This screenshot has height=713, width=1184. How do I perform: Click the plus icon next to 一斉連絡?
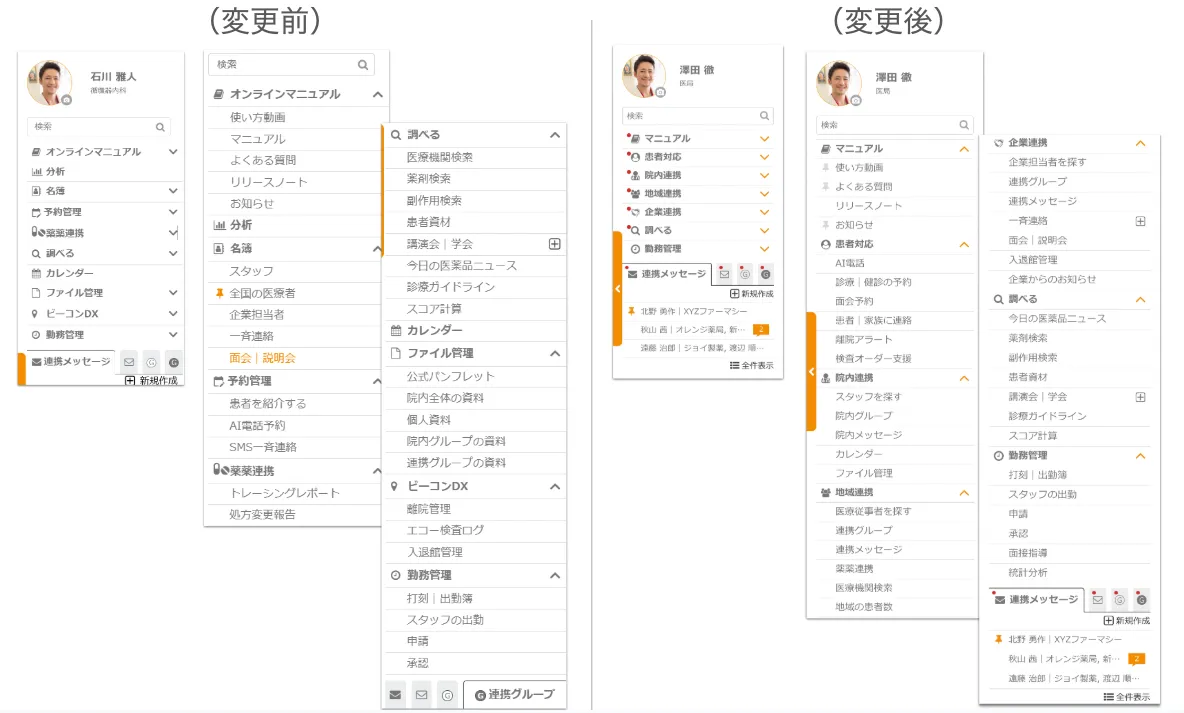coord(1141,221)
